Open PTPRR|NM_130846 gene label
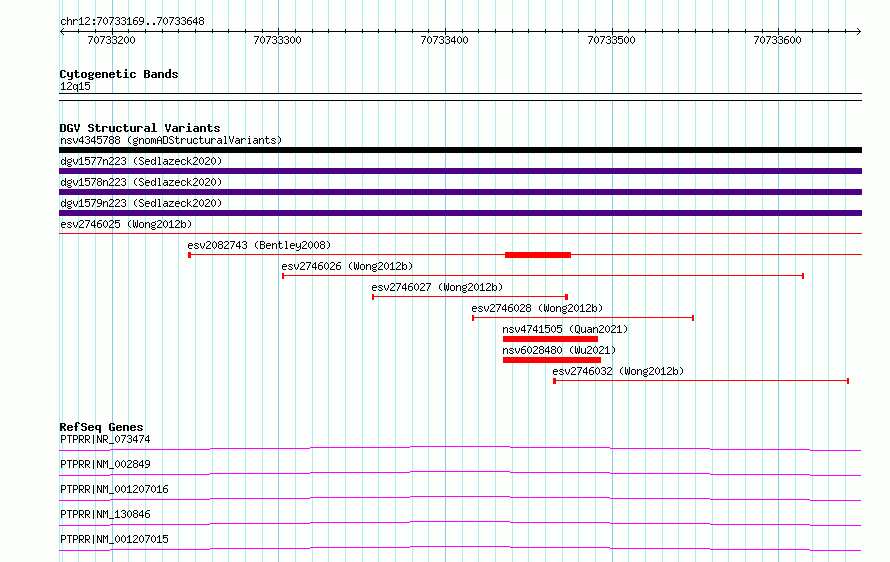The height and width of the screenshot is (562, 890). coord(105,514)
